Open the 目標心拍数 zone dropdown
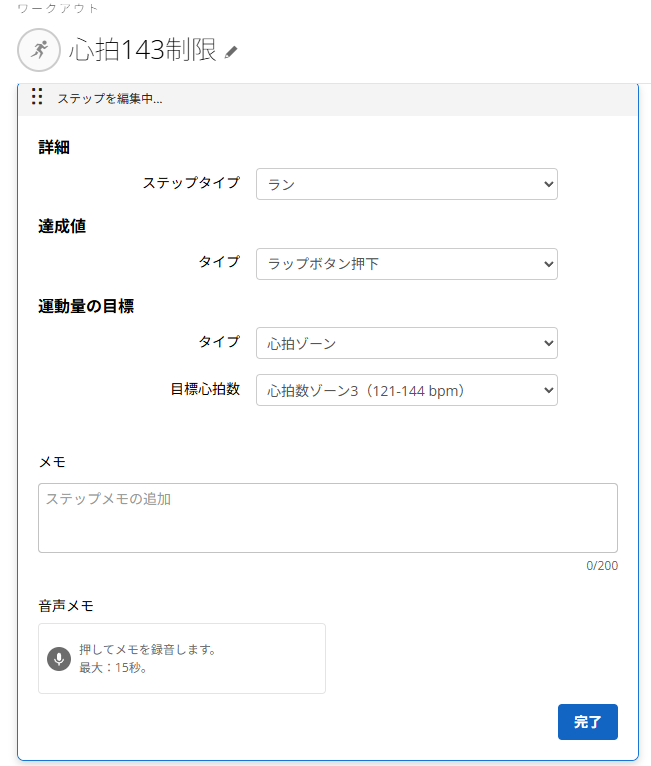 click(x=407, y=390)
